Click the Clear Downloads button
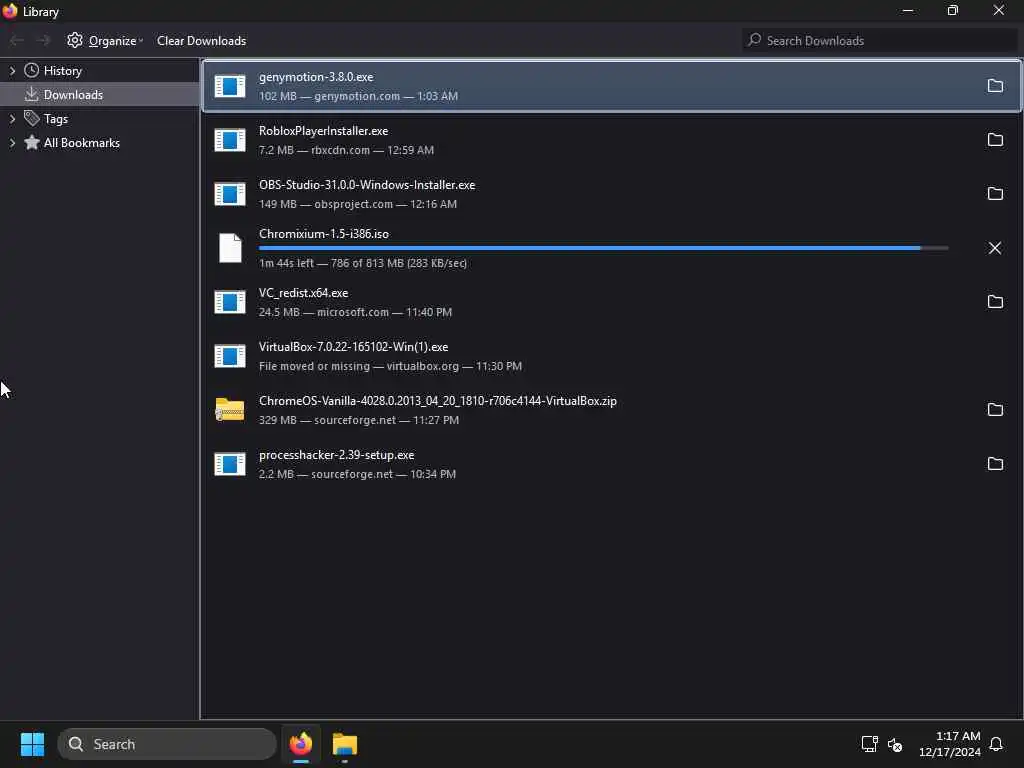Image resolution: width=1024 pixels, height=768 pixels. coord(201,40)
